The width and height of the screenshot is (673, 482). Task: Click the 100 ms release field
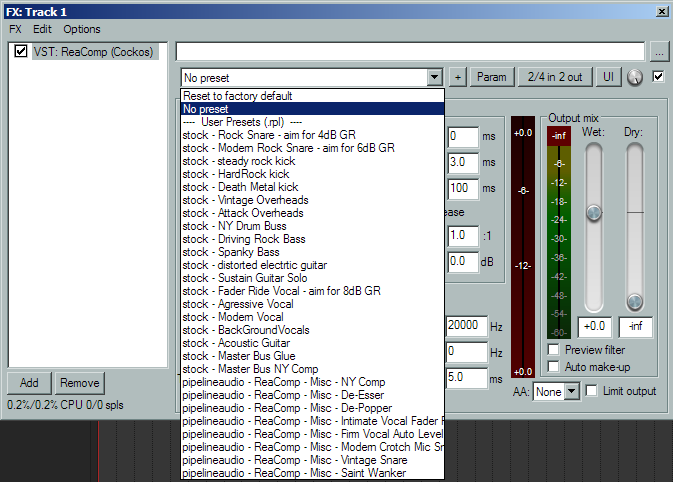click(463, 189)
